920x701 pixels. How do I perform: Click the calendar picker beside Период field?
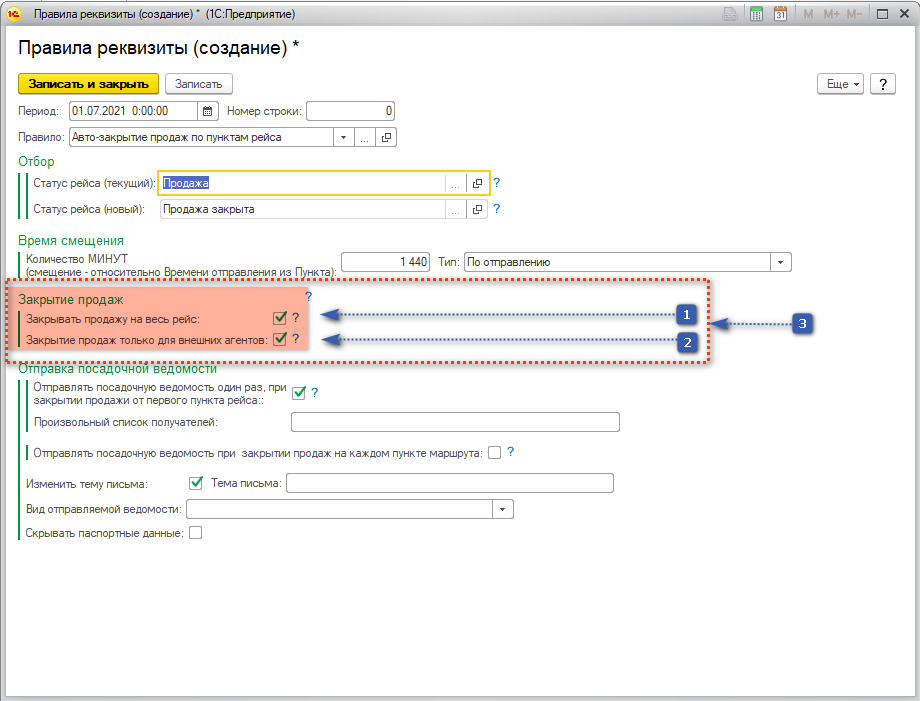point(208,111)
